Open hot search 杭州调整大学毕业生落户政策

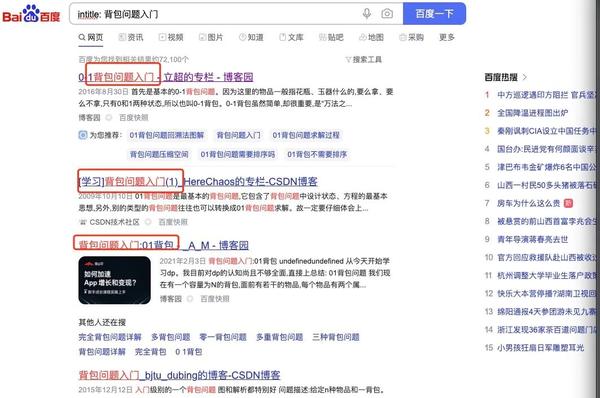(x=546, y=275)
